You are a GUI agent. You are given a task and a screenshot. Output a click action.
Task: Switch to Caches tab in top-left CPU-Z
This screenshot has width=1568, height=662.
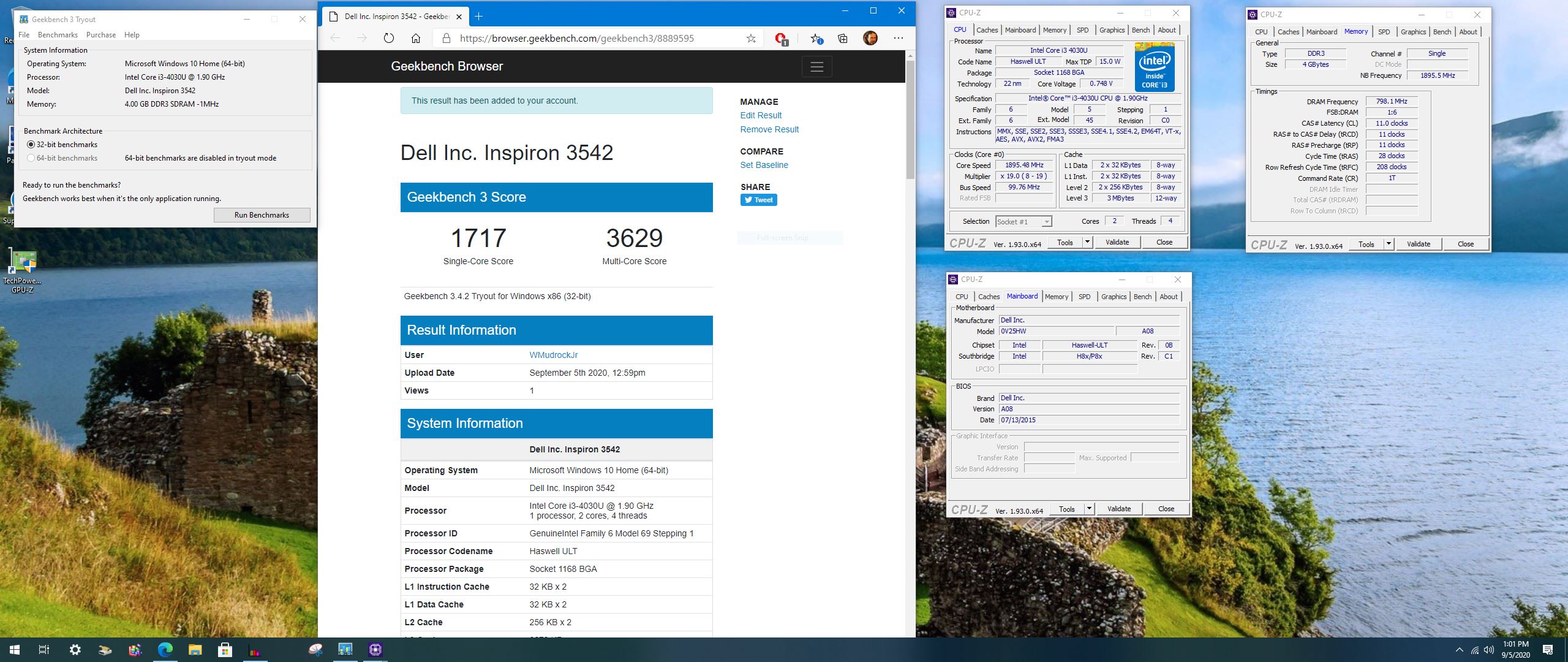point(987,30)
